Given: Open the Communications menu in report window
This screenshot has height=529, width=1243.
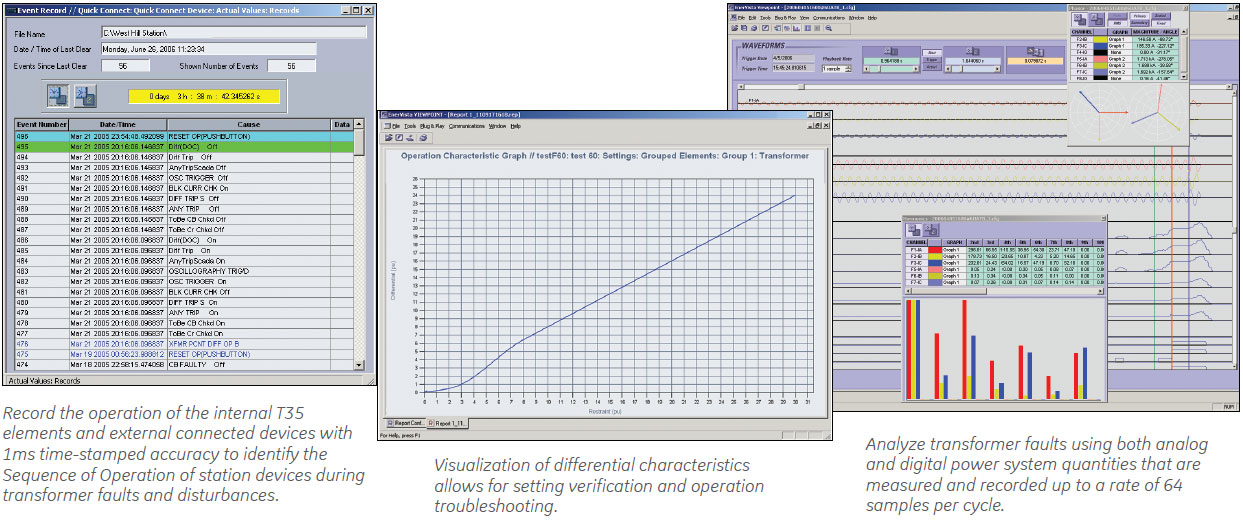Looking at the screenshot, I should point(466,126).
